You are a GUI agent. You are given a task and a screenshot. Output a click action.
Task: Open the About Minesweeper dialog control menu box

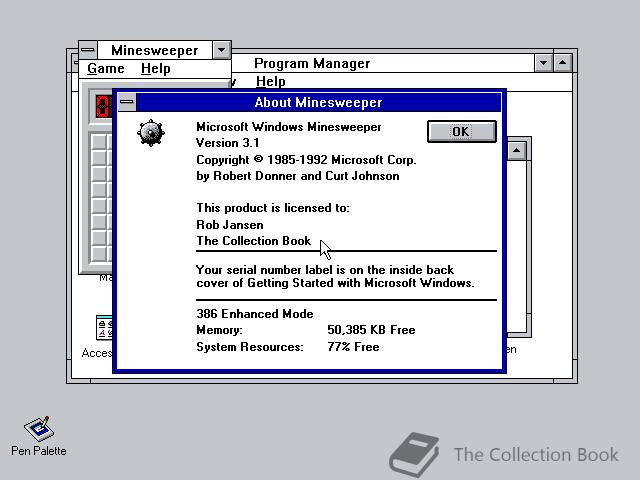[127, 102]
